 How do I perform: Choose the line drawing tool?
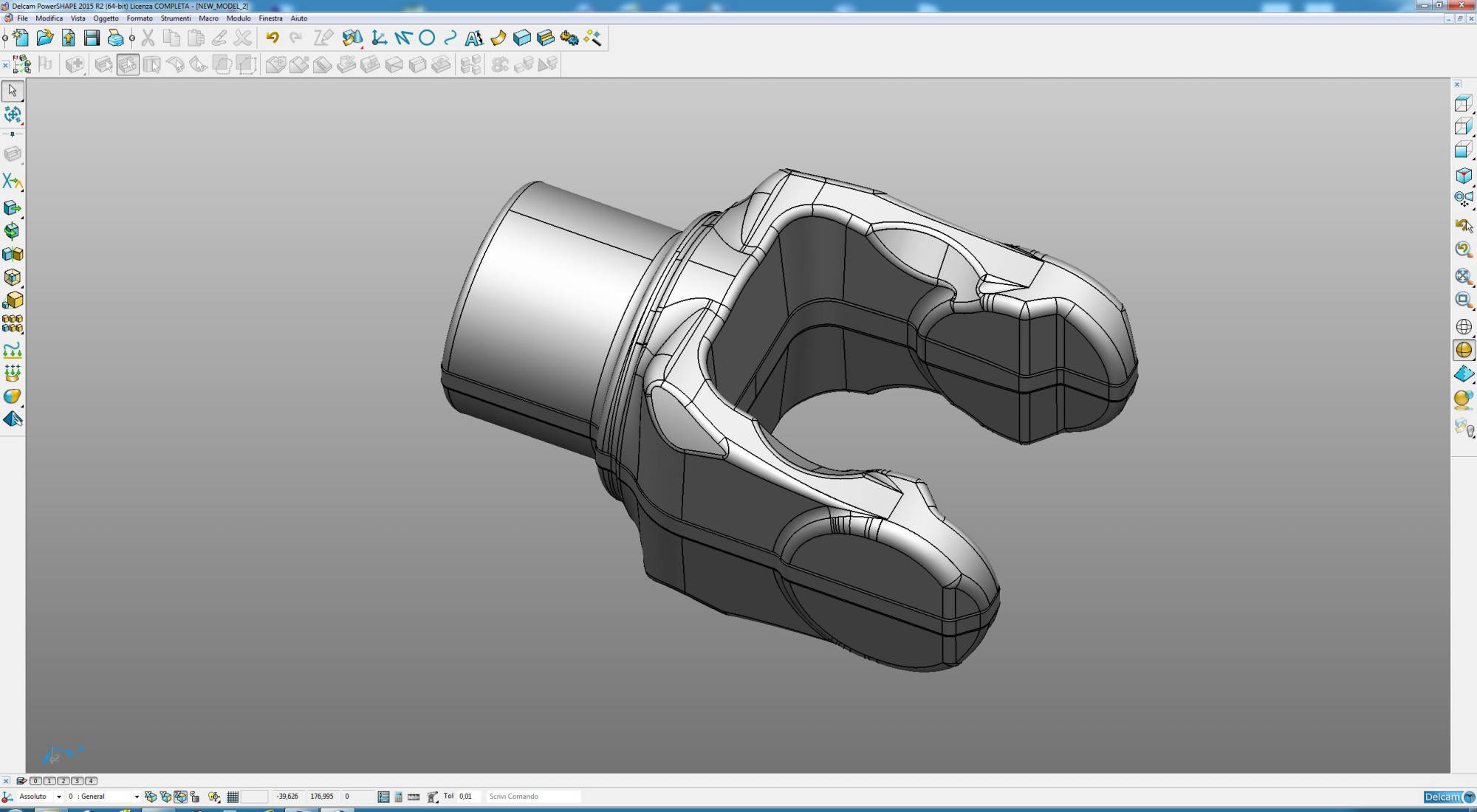click(x=403, y=38)
